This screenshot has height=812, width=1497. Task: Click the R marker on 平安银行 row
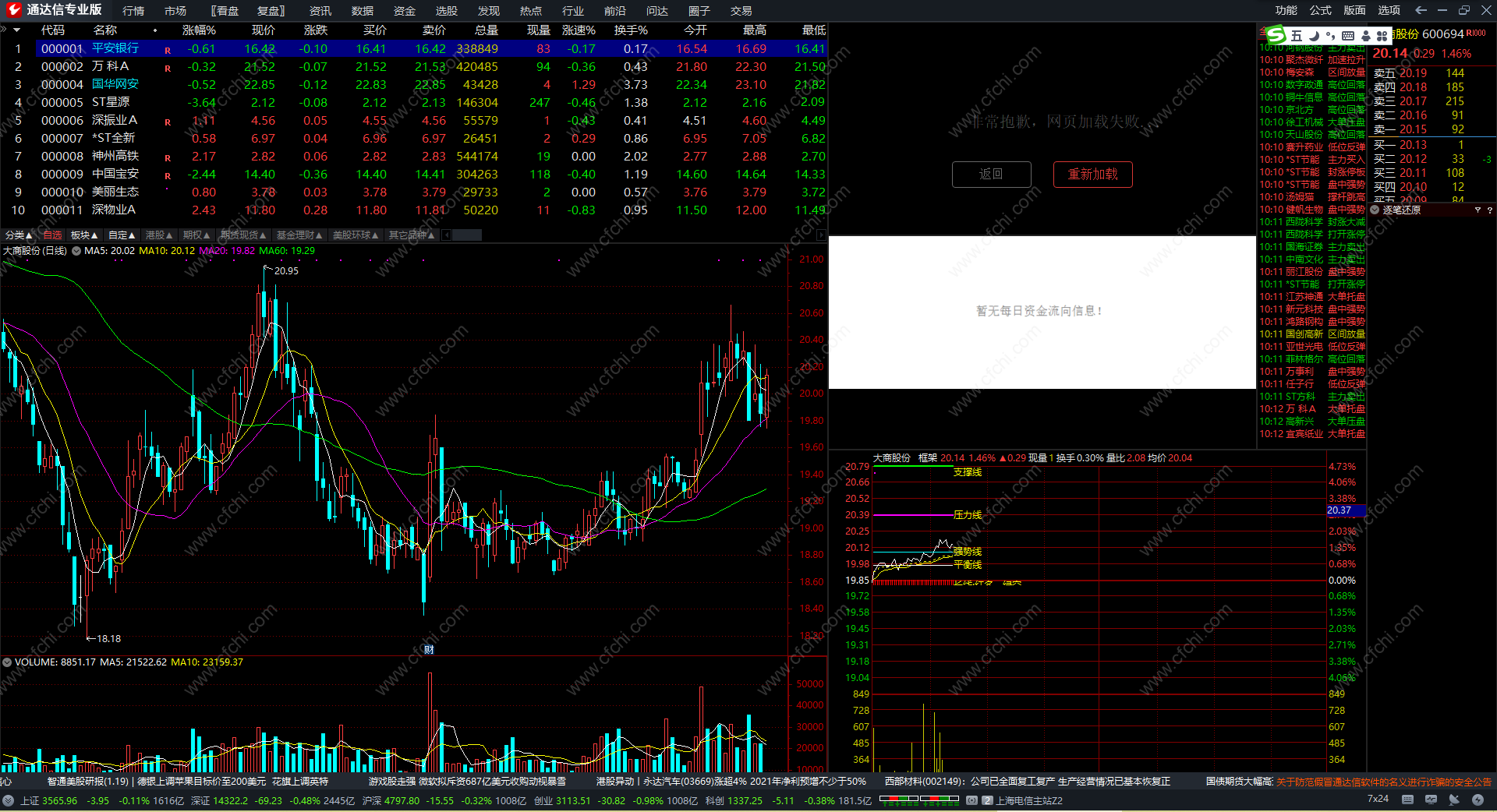(168, 50)
